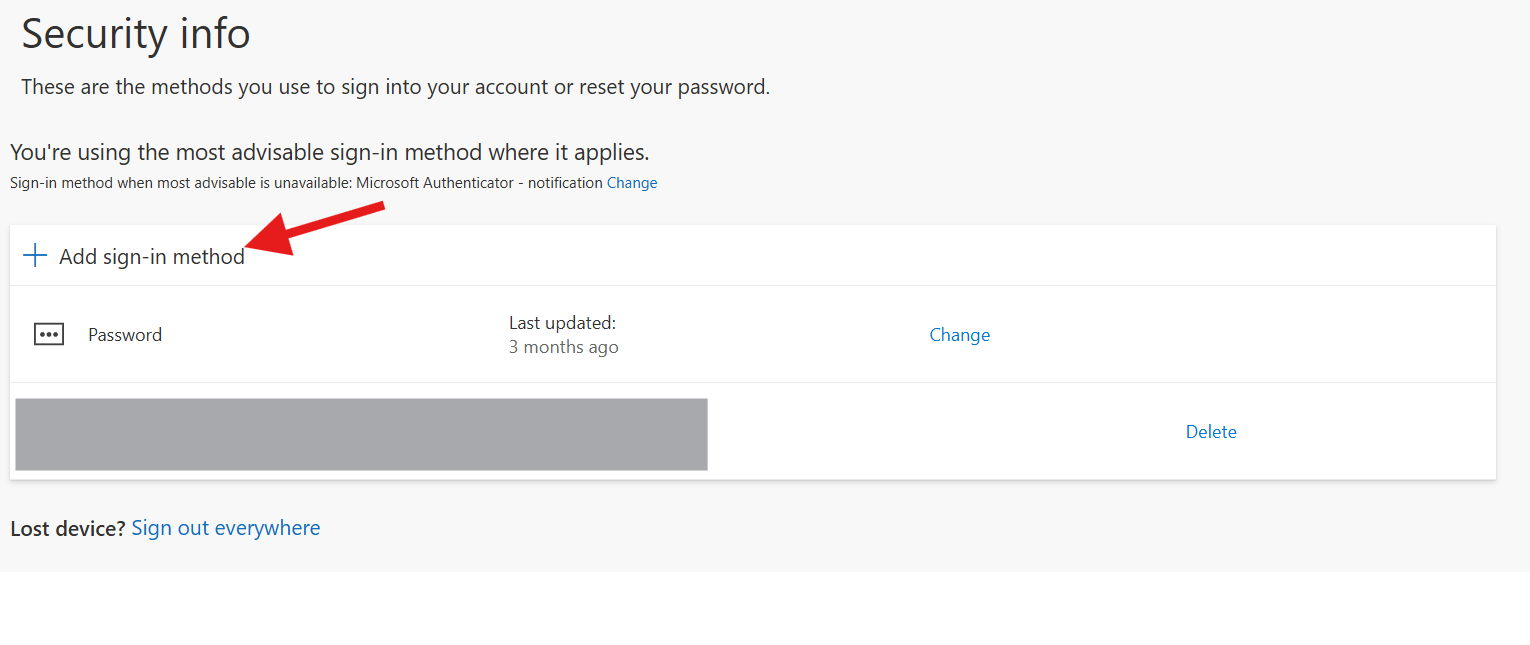Image resolution: width=1530 pixels, height=645 pixels.
Task: Sign out everywhere link
Action: click(x=226, y=528)
